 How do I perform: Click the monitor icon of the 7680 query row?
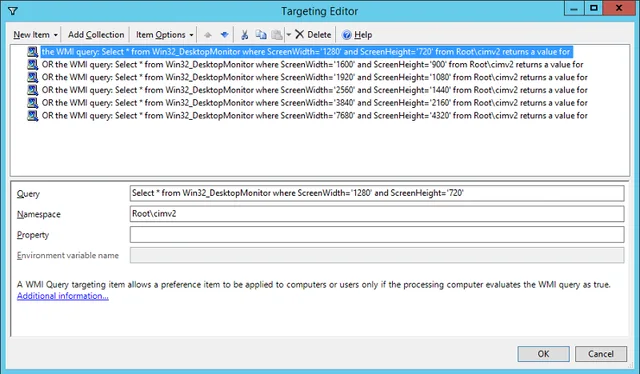[x=33, y=116]
